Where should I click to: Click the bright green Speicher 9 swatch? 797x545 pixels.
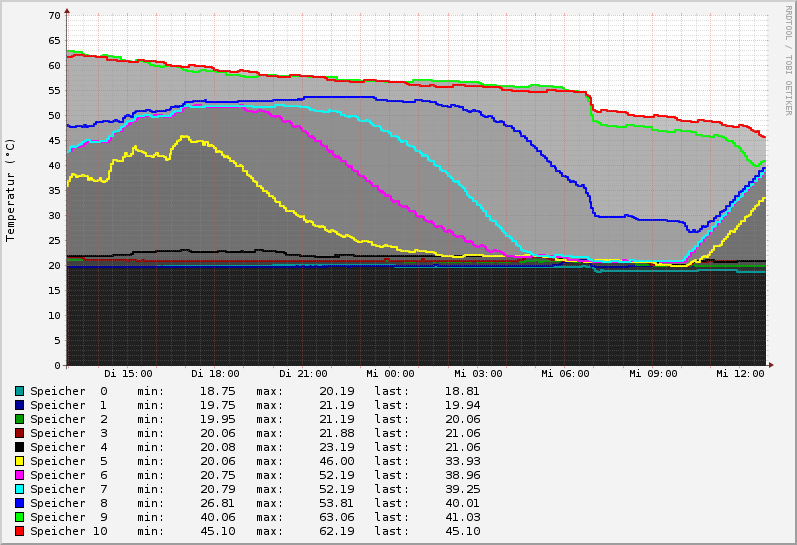(19, 517)
